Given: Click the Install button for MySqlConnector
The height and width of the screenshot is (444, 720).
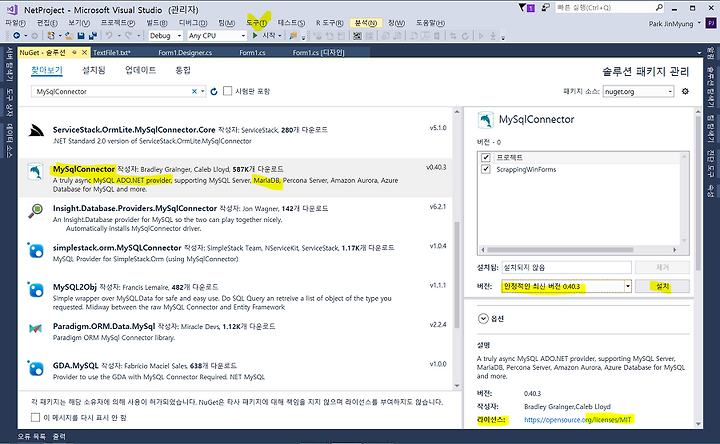Looking at the screenshot, I should coord(663,286).
